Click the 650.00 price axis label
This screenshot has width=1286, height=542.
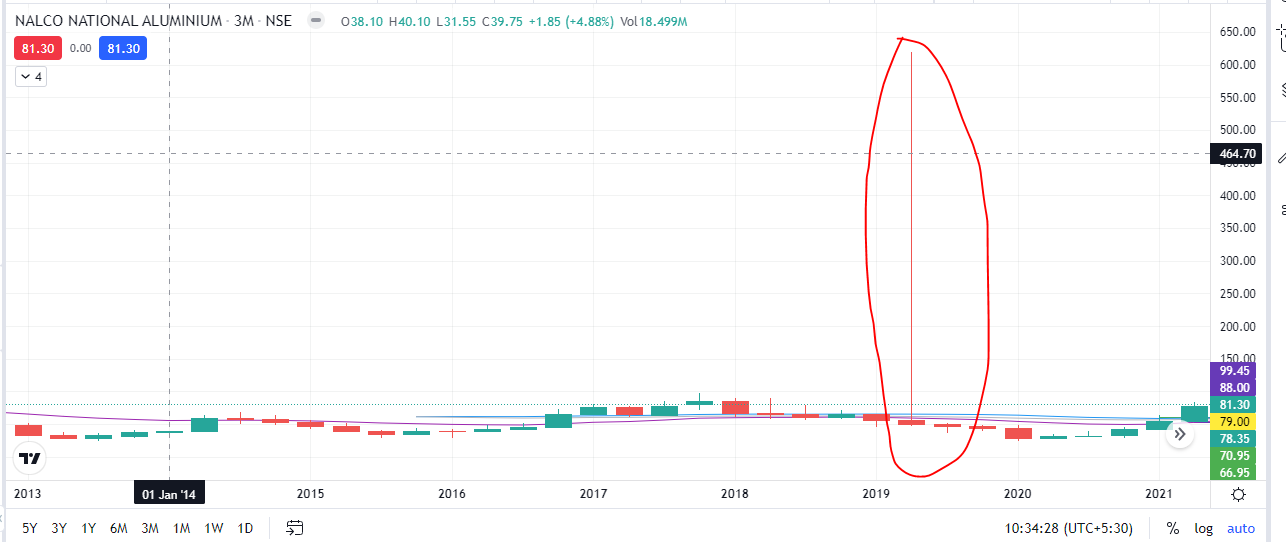coord(1237,32)
